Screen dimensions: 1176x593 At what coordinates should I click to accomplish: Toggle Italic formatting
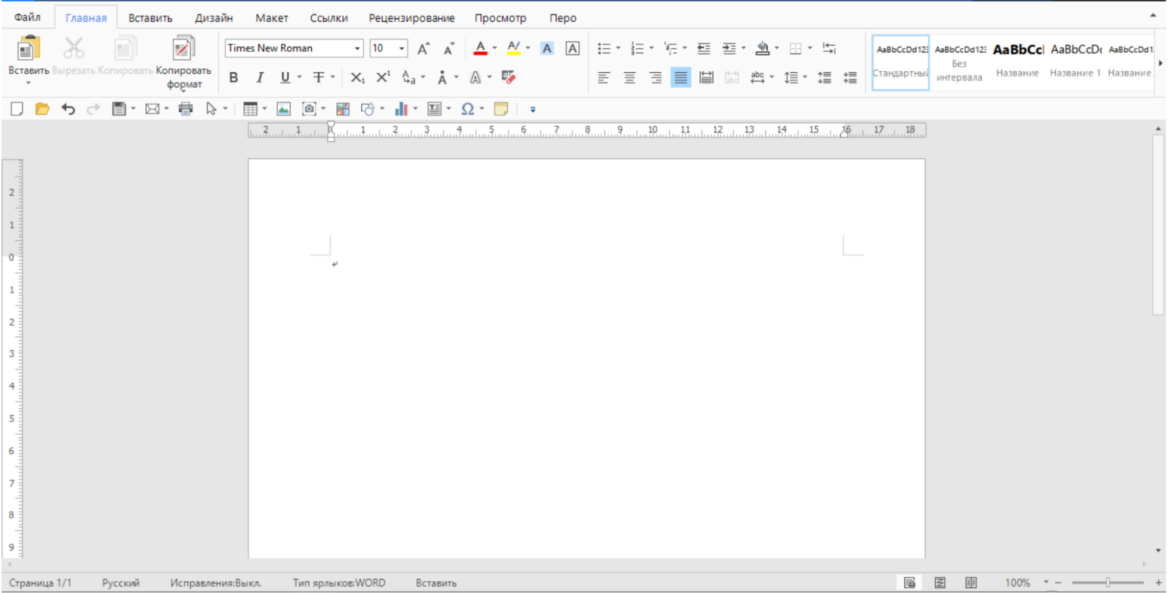pyautogui.click(x=259, y=78)
